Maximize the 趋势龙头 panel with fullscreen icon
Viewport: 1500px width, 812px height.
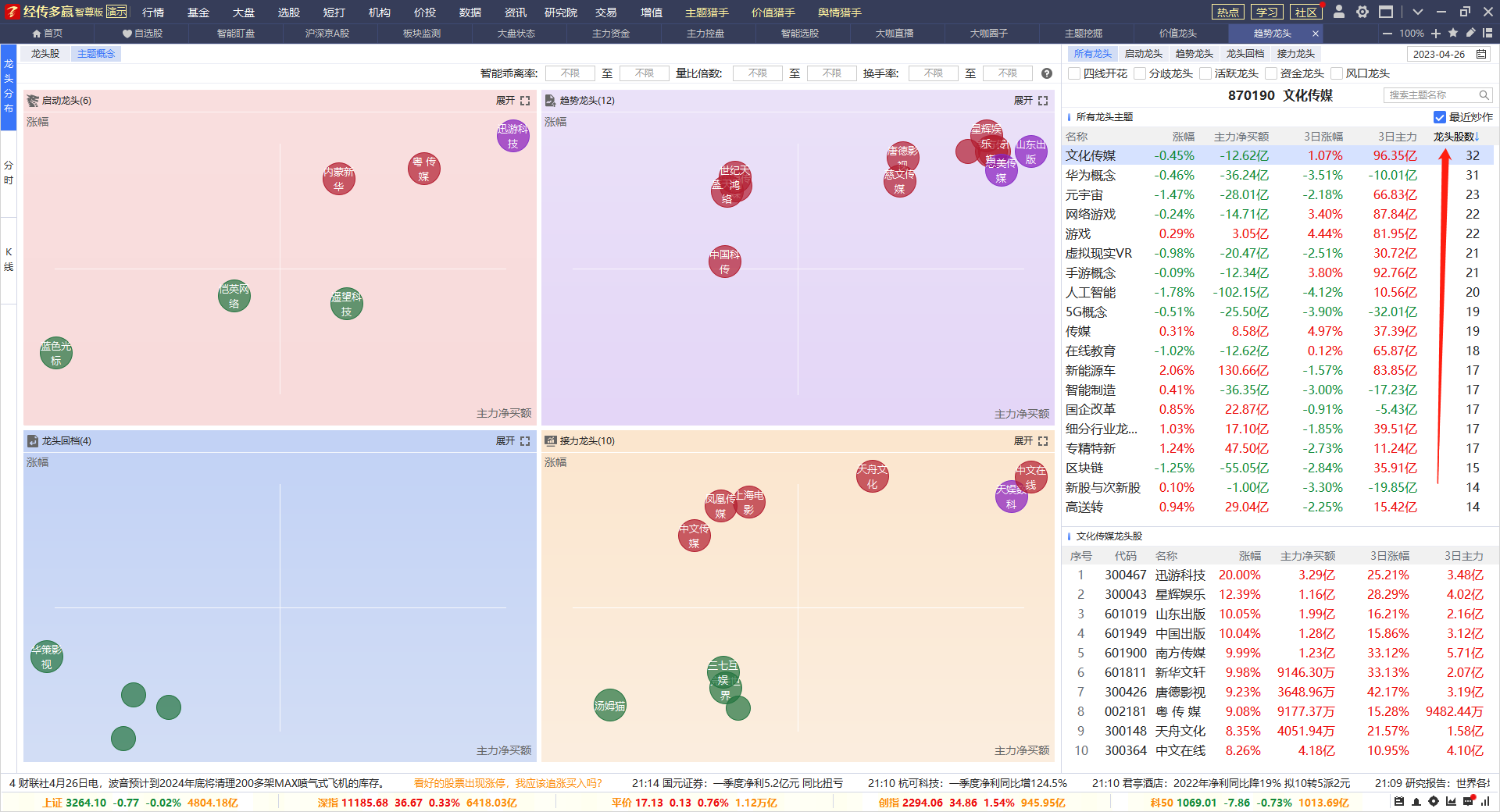(x=1043, y=101)
